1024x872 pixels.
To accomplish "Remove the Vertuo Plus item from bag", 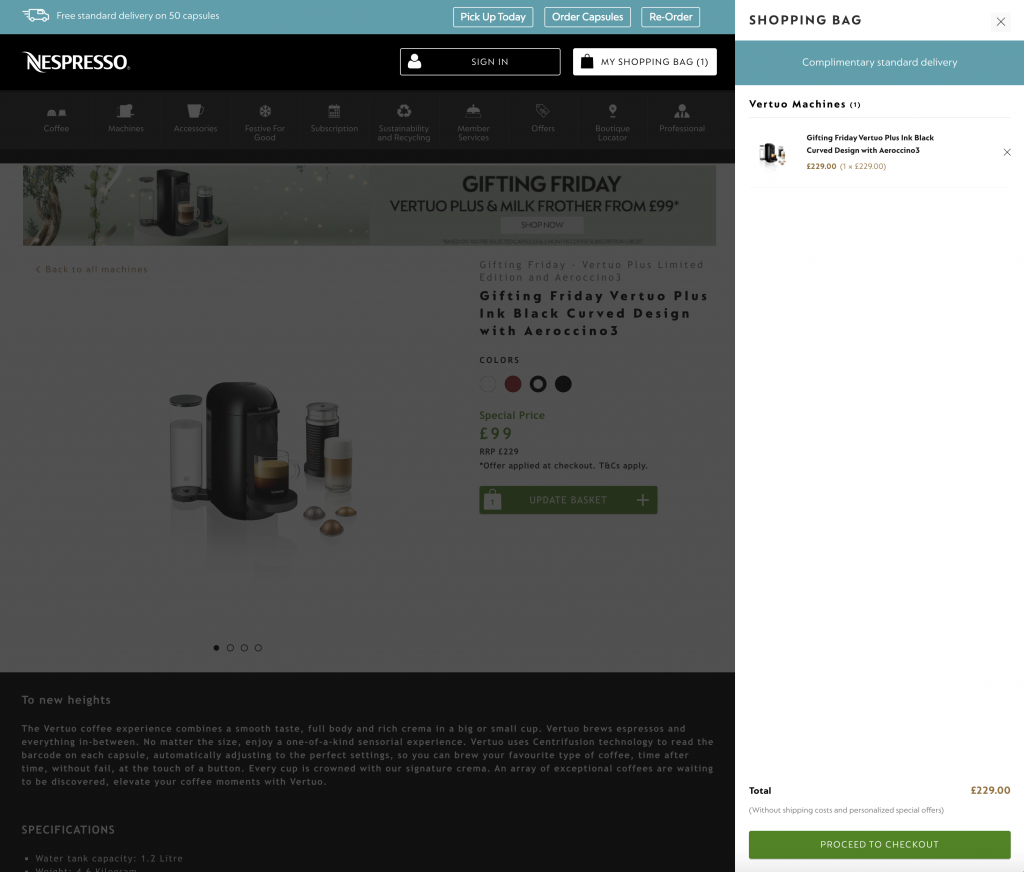I will pos(1007,152).
